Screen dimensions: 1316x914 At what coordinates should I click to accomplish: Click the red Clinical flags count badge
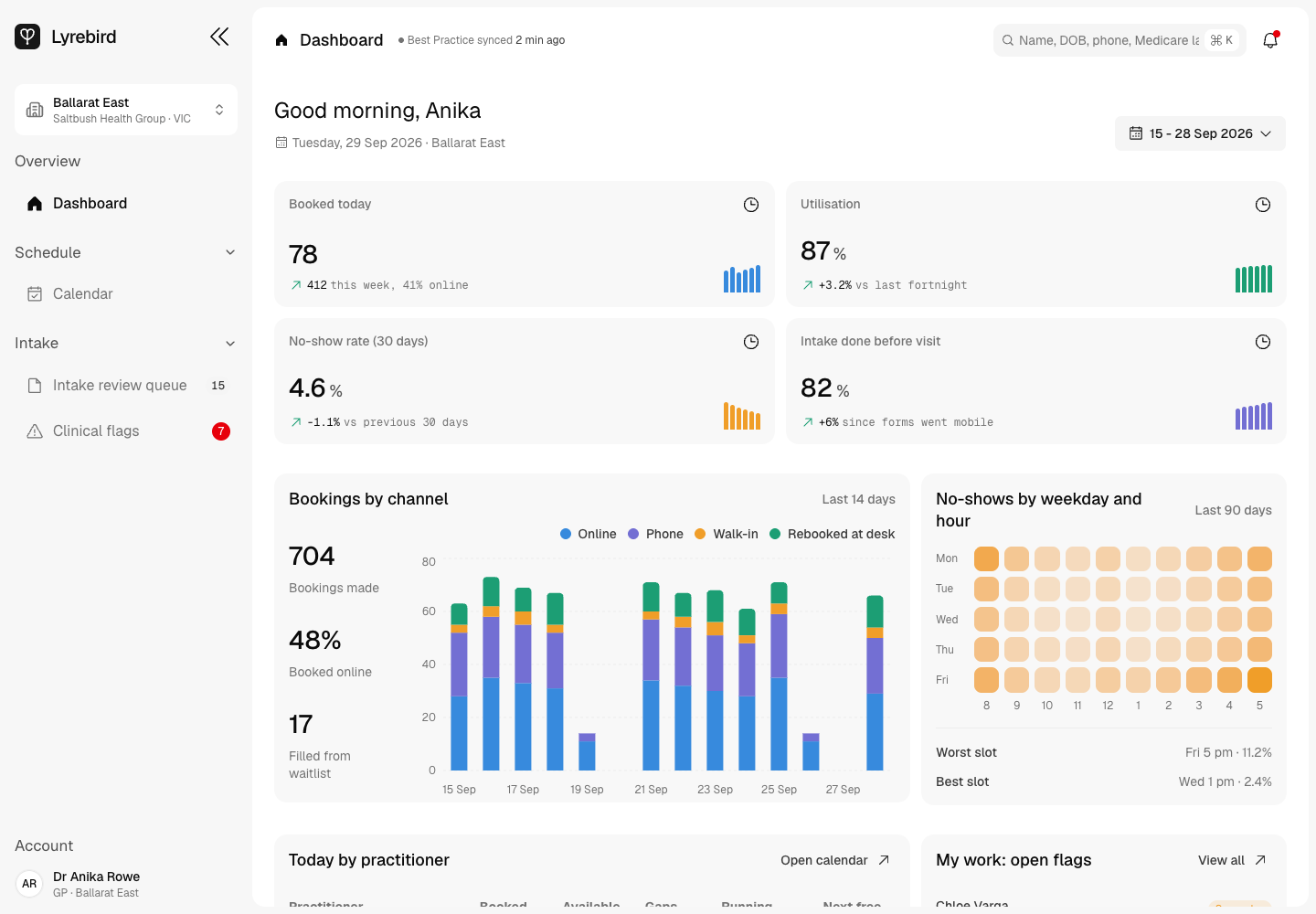point(221,431)
